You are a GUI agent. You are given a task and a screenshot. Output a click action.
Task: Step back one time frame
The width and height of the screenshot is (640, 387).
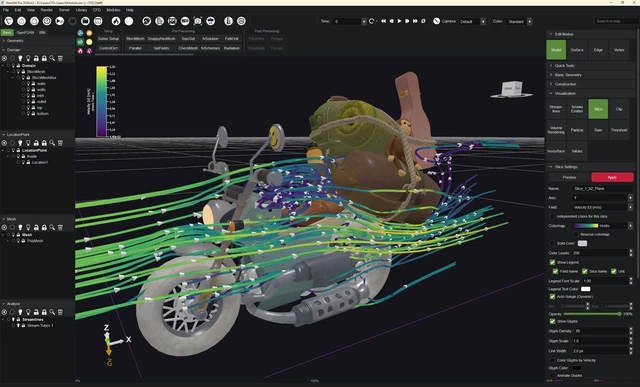[x=391, y=21]
